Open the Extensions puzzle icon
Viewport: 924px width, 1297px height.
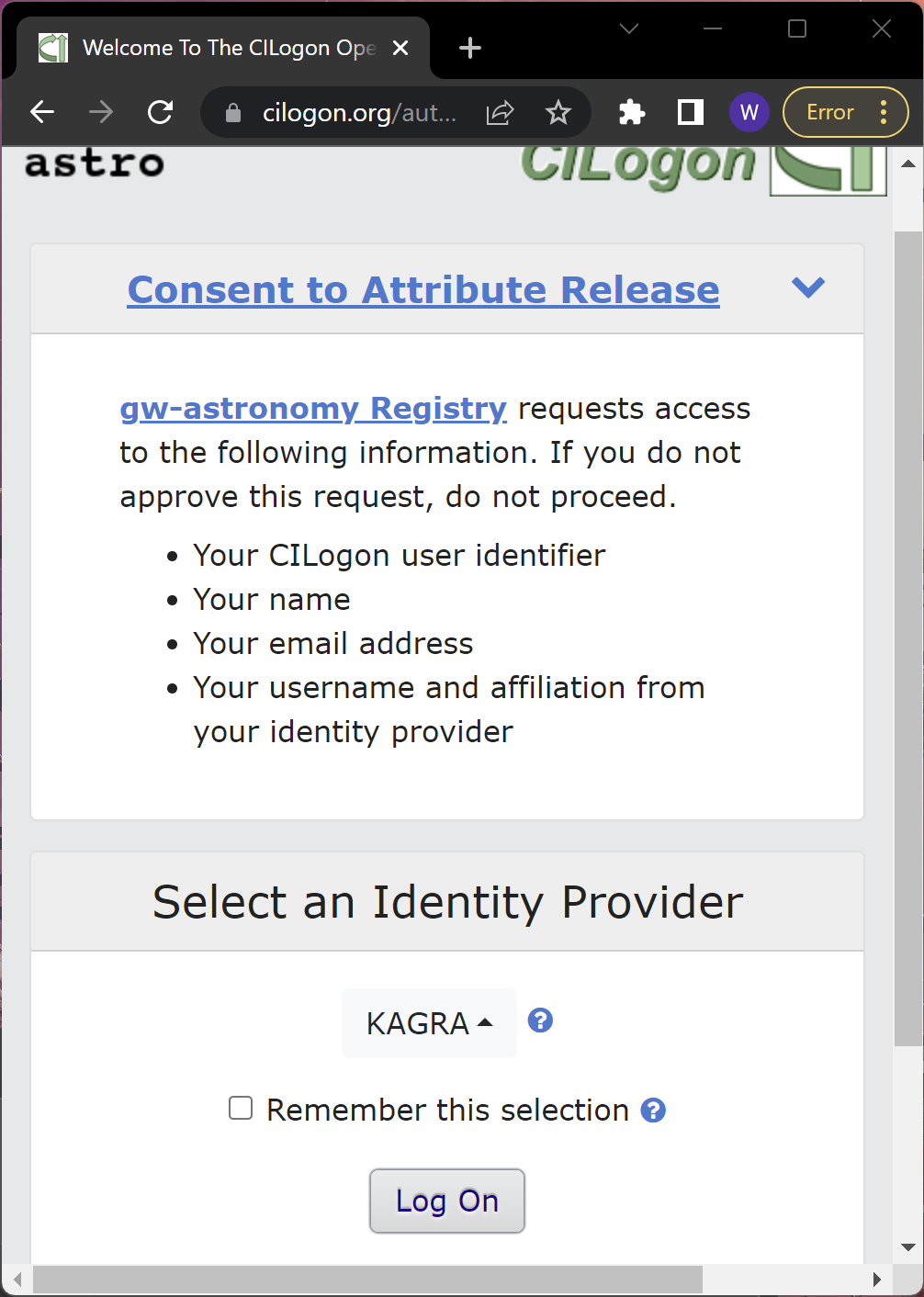(632, 112)
